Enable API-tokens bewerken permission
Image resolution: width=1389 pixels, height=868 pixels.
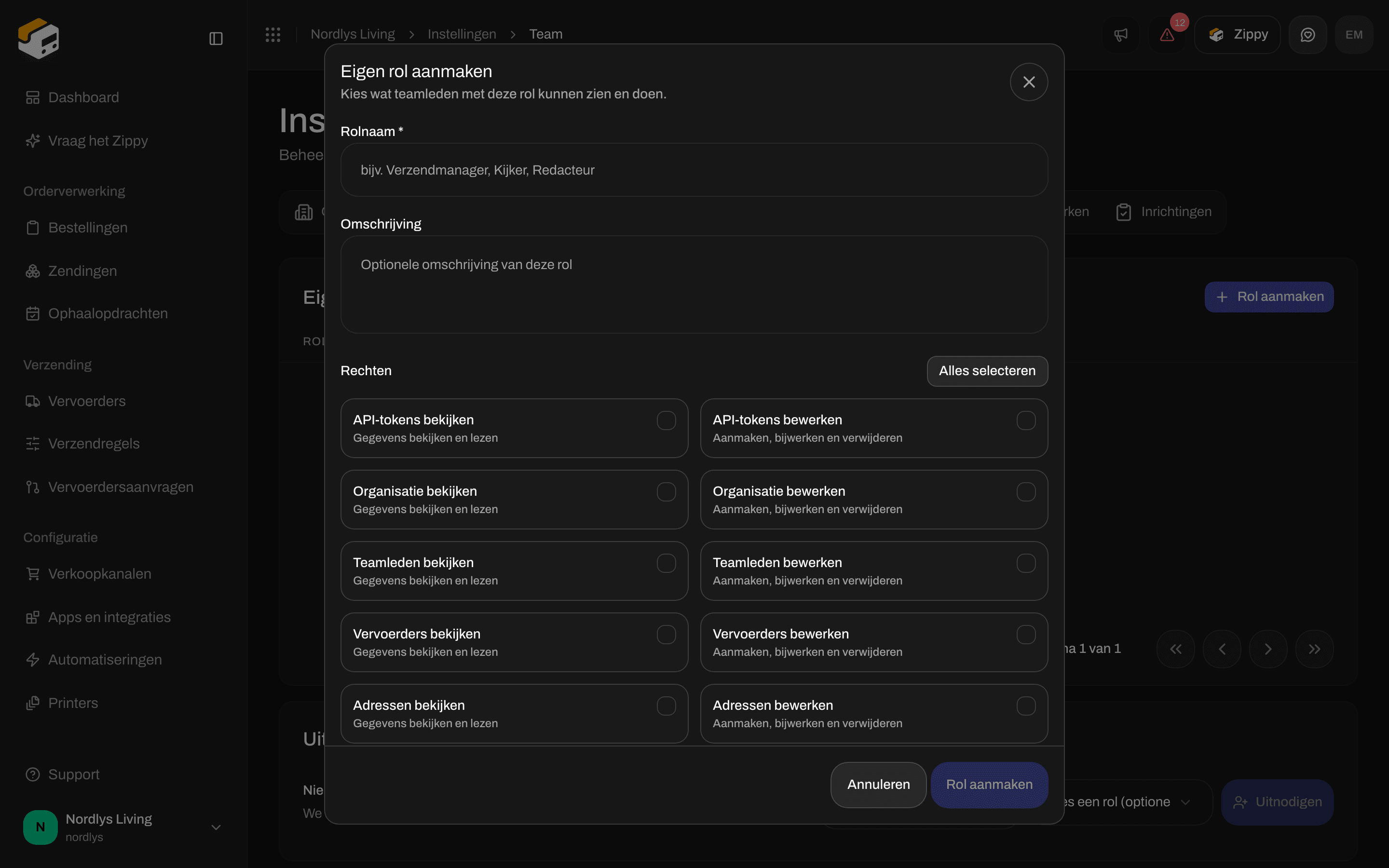click(1026, 421)
